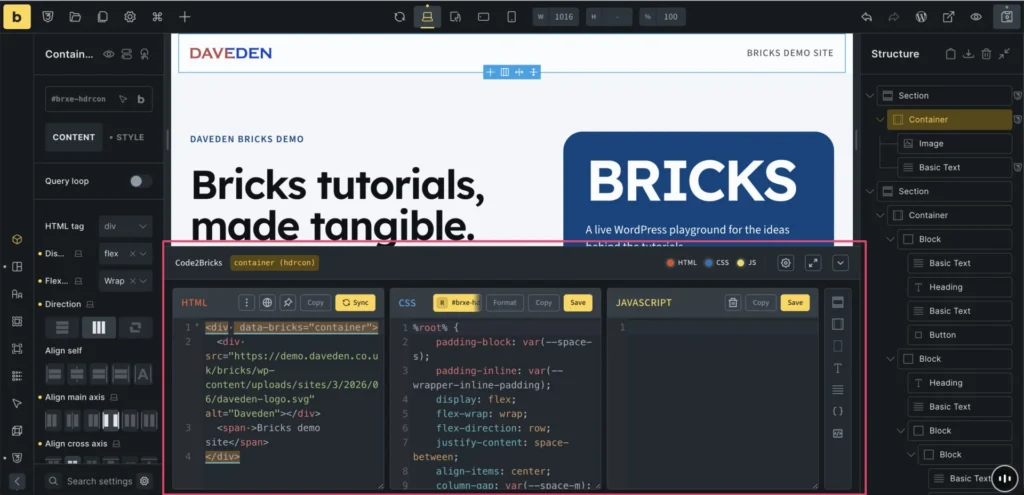This screenshot has height=495, width=1024.
Task: Open the view on frontend icon
Action: pos(948,17)
